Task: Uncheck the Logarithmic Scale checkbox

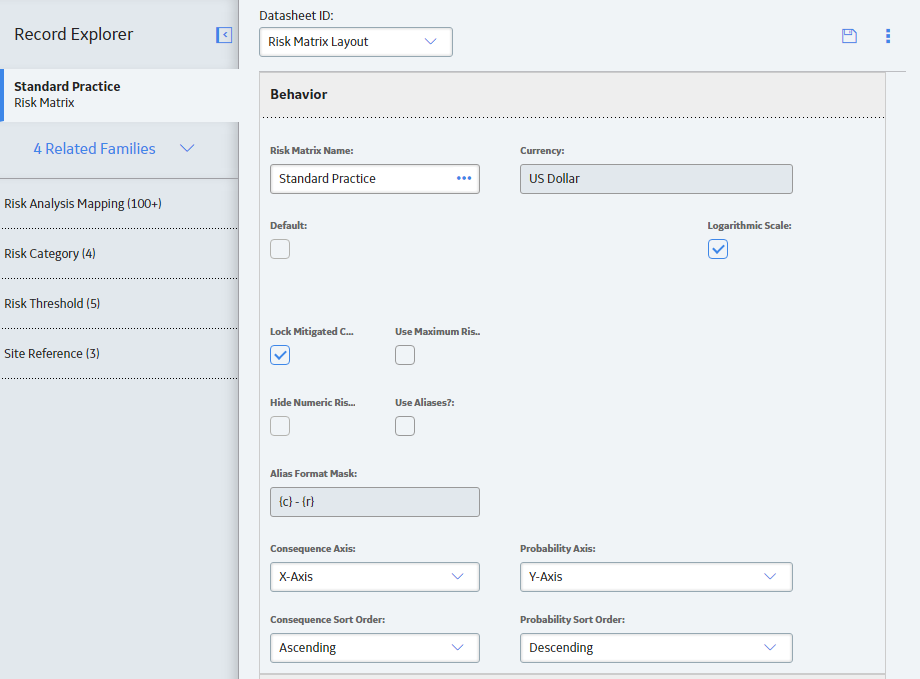Action: (718, 249)
